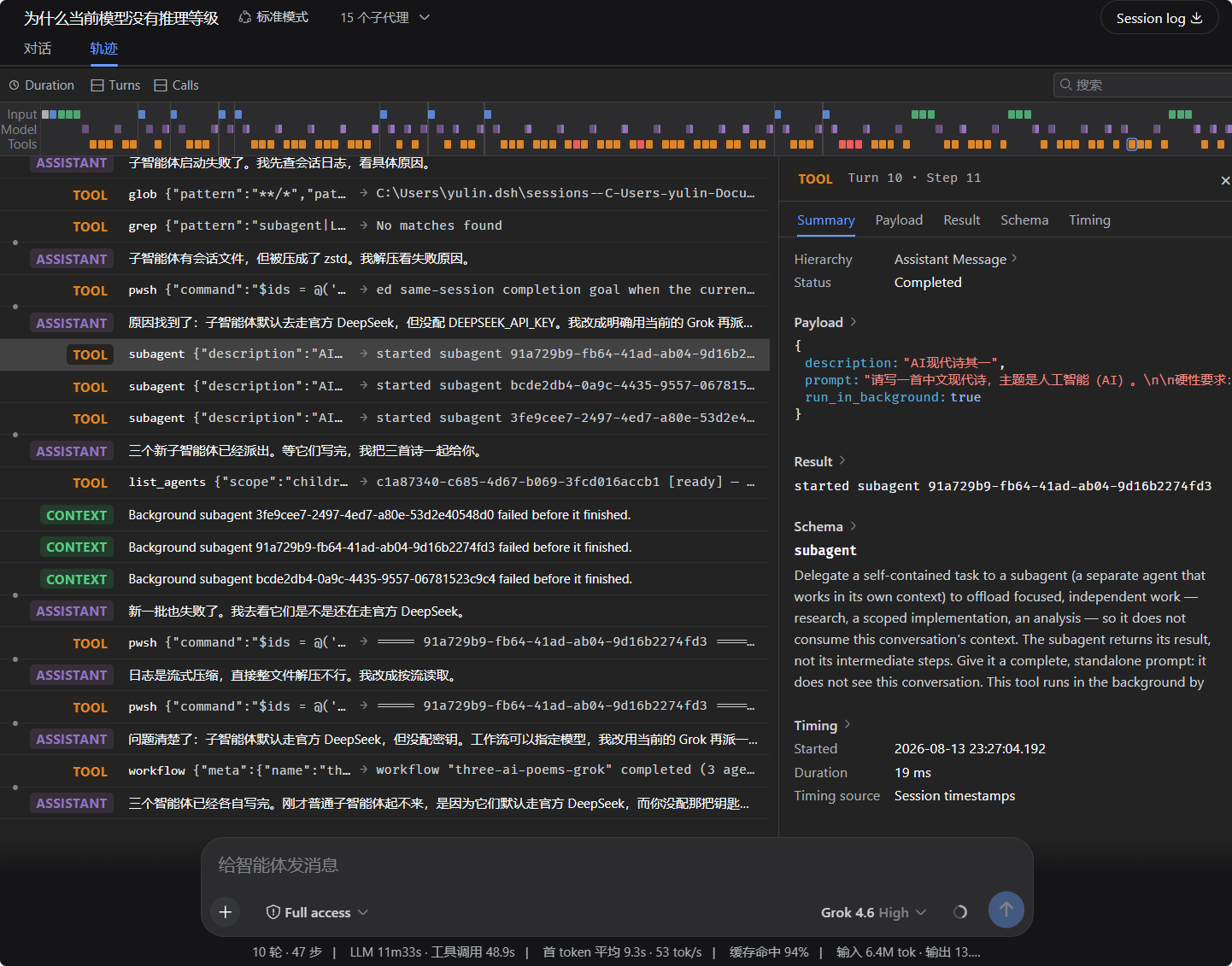Select subagent row started bcde2db4

coord(384,387)
